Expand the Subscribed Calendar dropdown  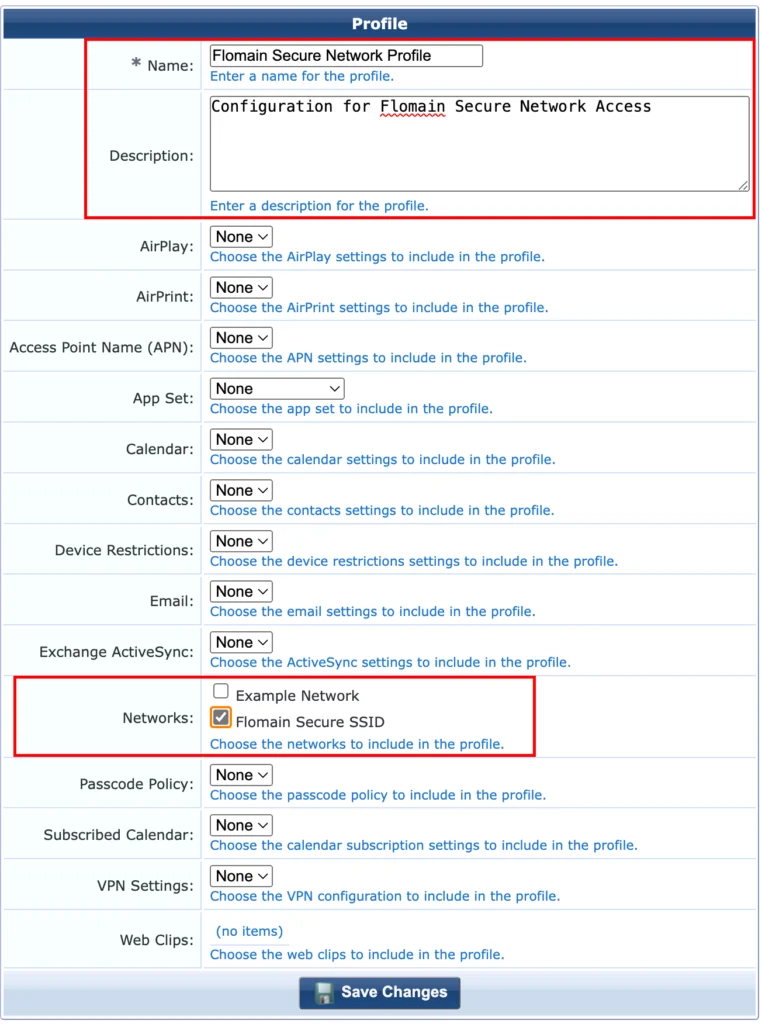(240, 824)
